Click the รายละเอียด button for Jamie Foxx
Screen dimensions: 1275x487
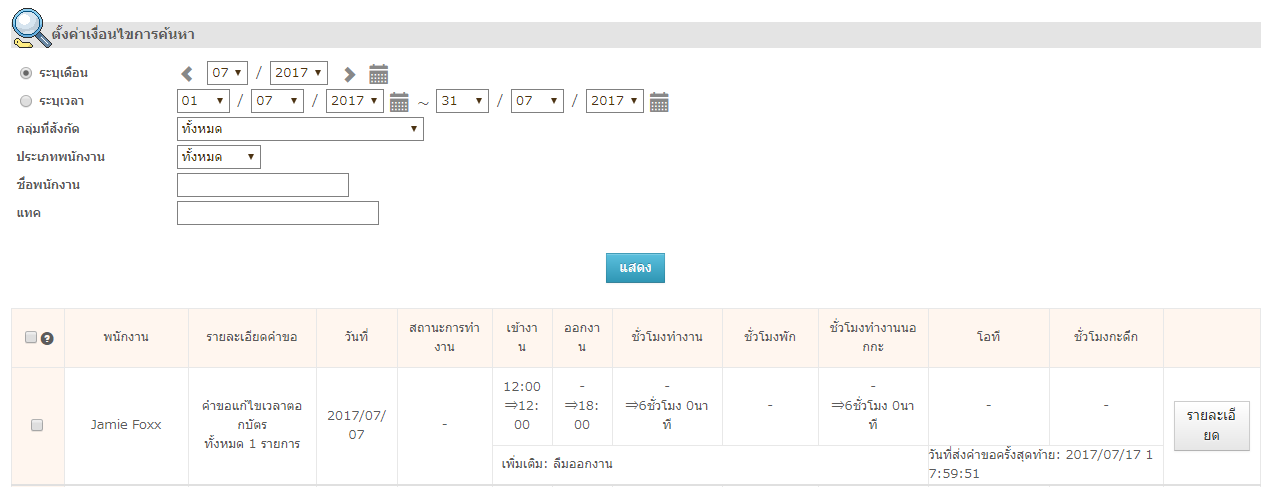tap(1211, 425)
